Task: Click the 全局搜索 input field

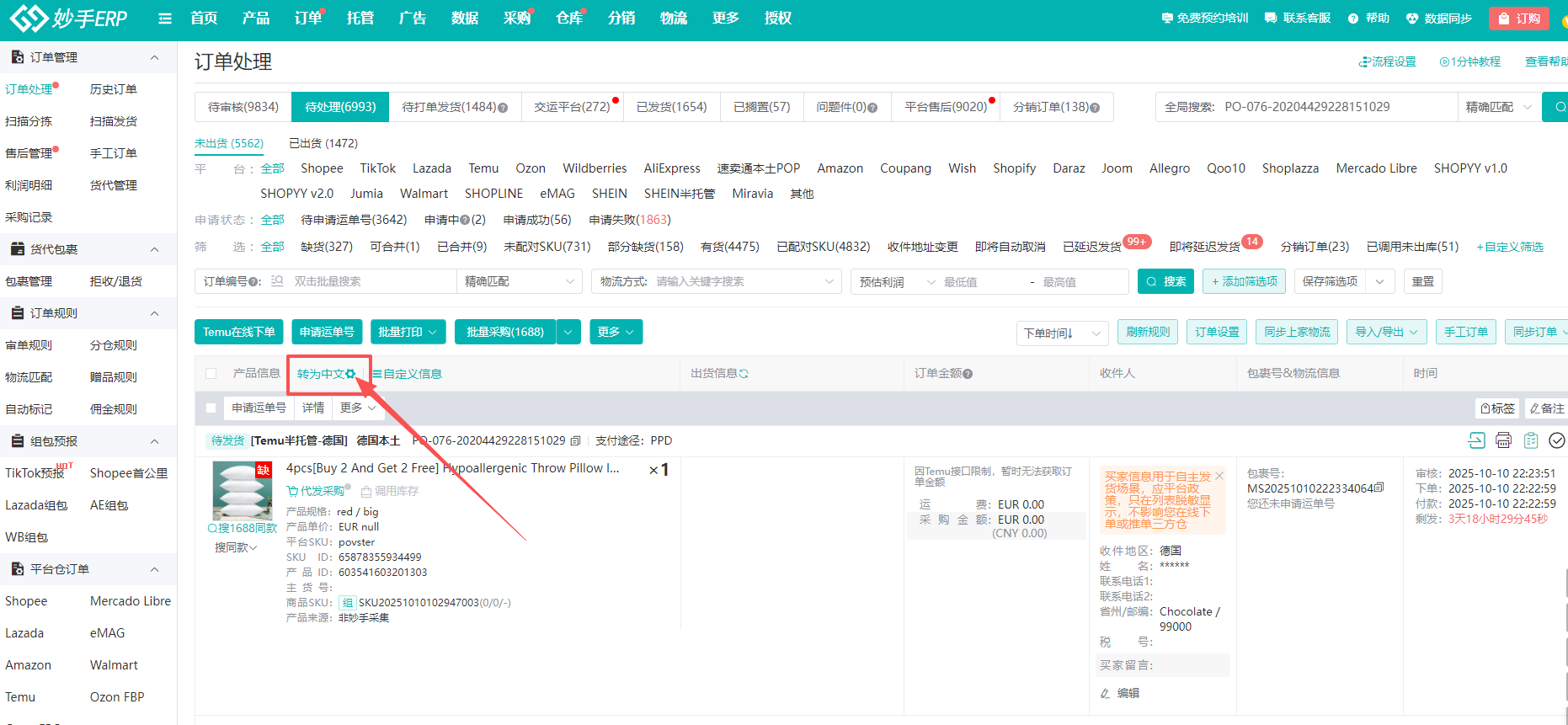Action: coord(1337,107)
